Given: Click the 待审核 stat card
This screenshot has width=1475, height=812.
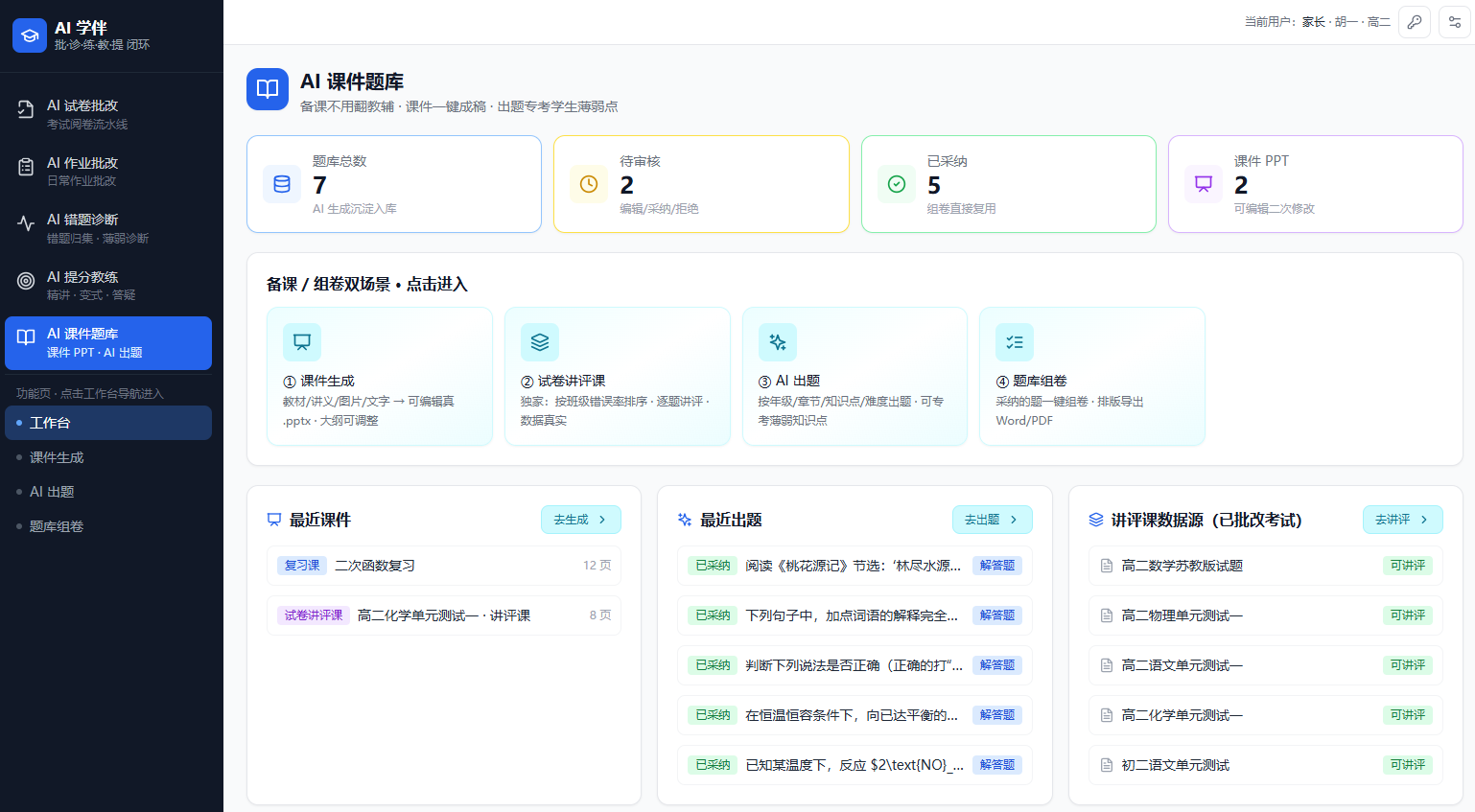Looking at the screenshot, I should 701,184.
